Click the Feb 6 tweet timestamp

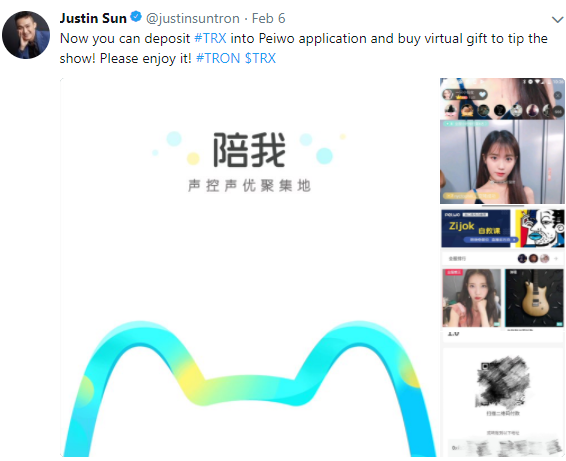[x=269, y=18]
